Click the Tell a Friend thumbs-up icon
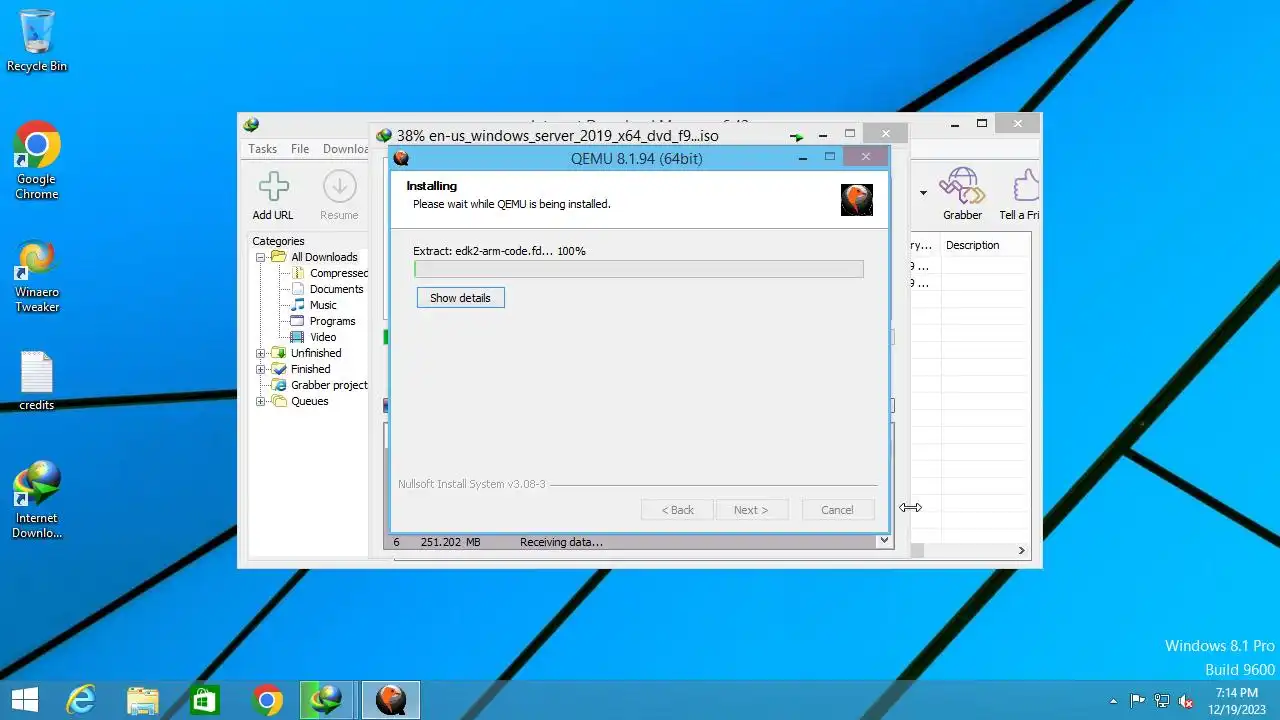The height and width of the screenshot is (720, 1280). (x=1026, y=187)
